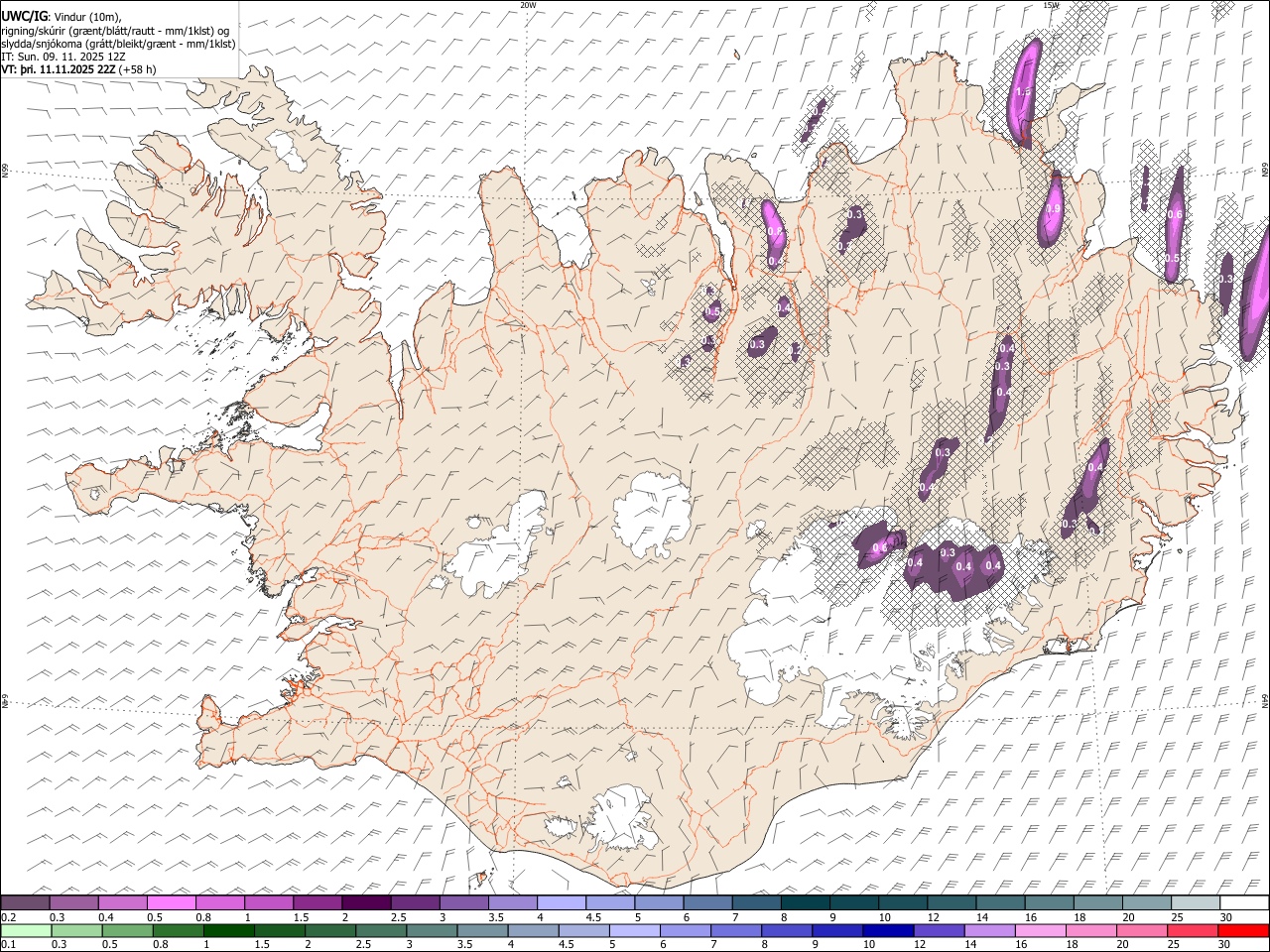Click the white 30 swatch in upper scale
The width and height of the screenshot is (1270, 952).
tap(1244, 902)
